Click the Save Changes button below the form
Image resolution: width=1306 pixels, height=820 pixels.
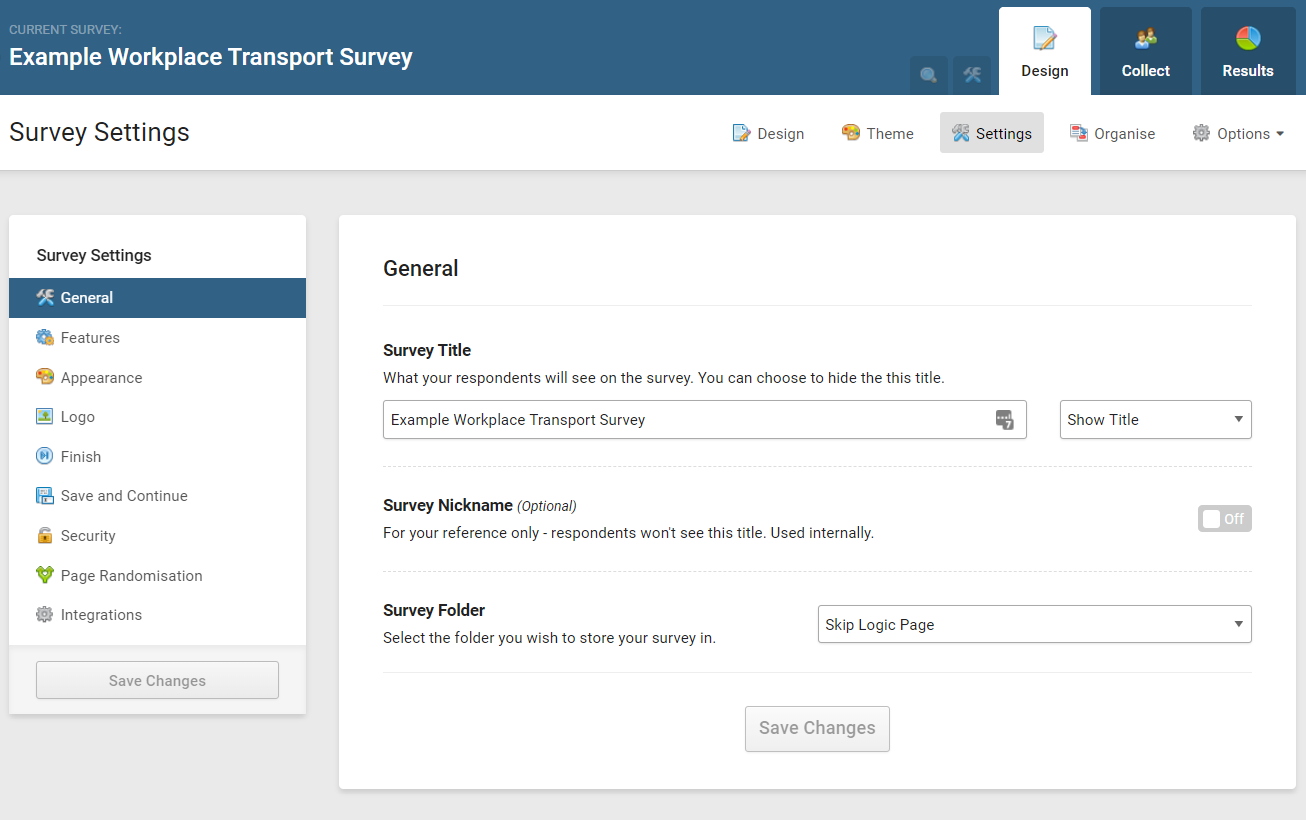[x=817, y=728]
